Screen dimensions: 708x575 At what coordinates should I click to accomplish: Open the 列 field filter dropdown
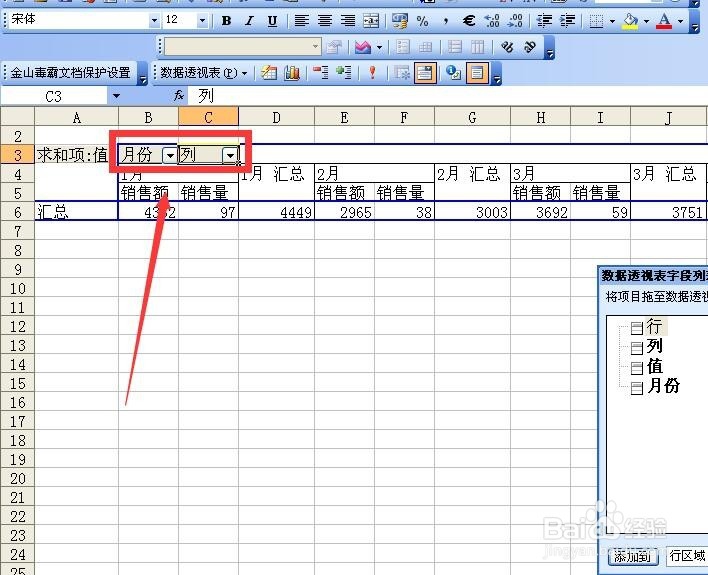230,156
